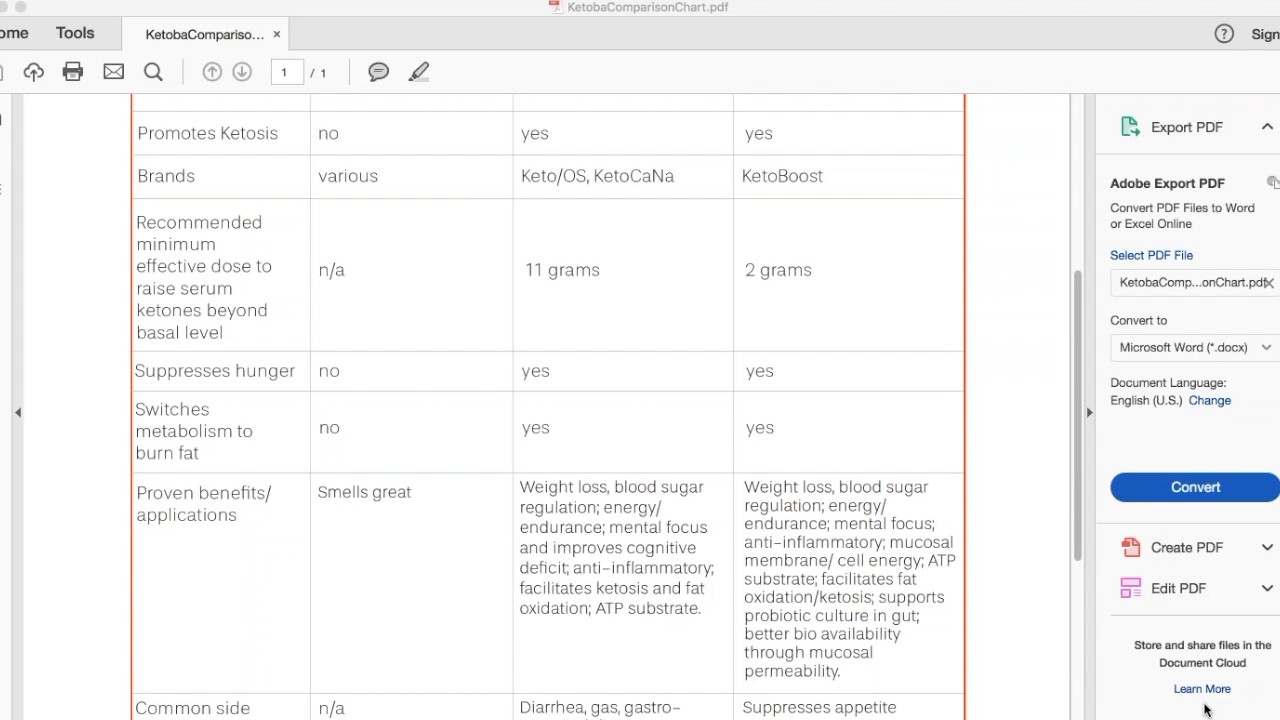Click the 'Suppresses hunger' row label
This screenshot has width=1280, height=720.
pos(214,371)
